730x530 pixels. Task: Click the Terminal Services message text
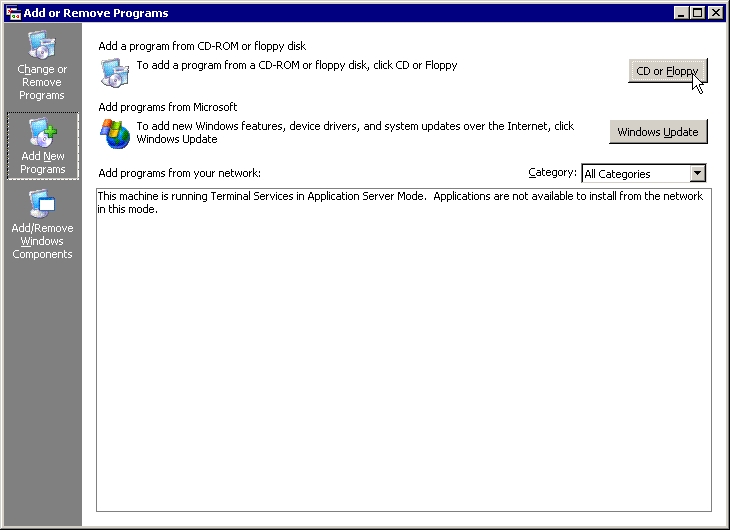coord(400,203)
